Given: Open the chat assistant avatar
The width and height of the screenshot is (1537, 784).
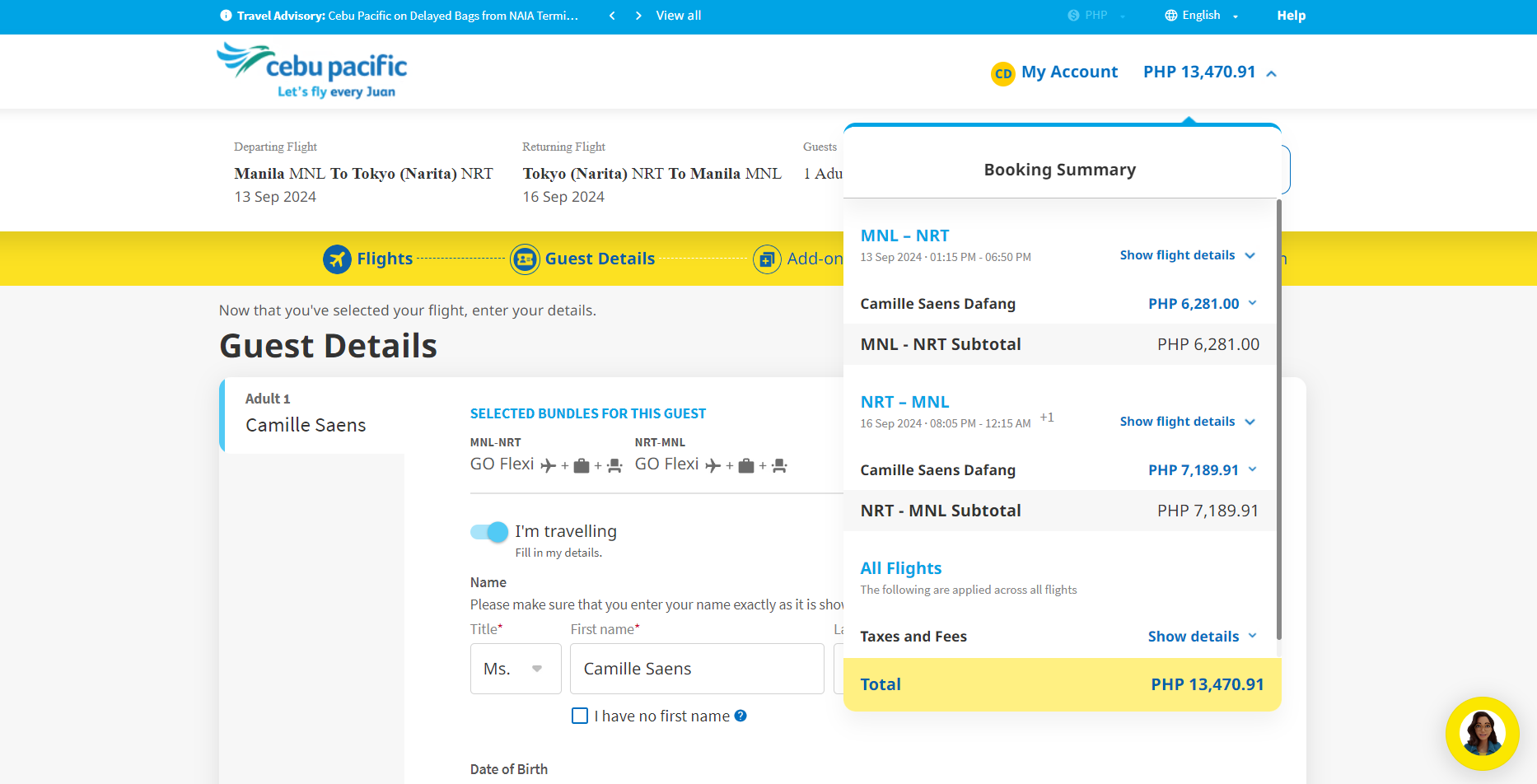Looking at the screenshot, I should click(1483, 733).
